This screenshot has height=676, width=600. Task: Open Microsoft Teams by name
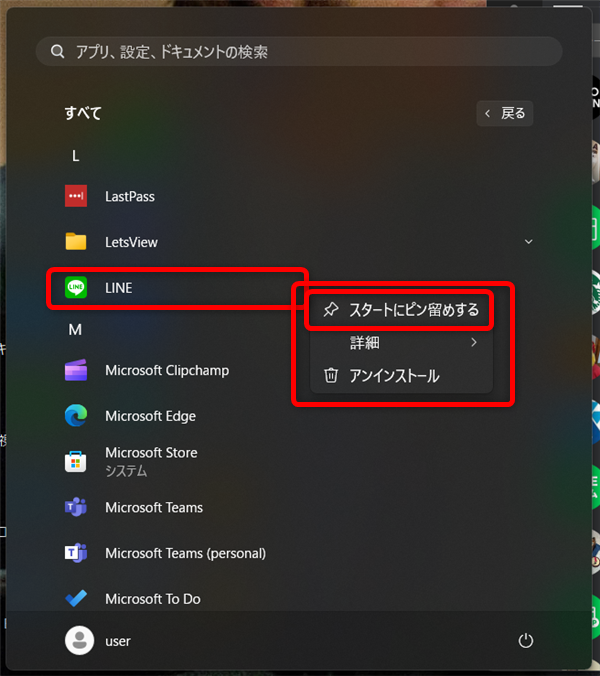coord(154,507)
